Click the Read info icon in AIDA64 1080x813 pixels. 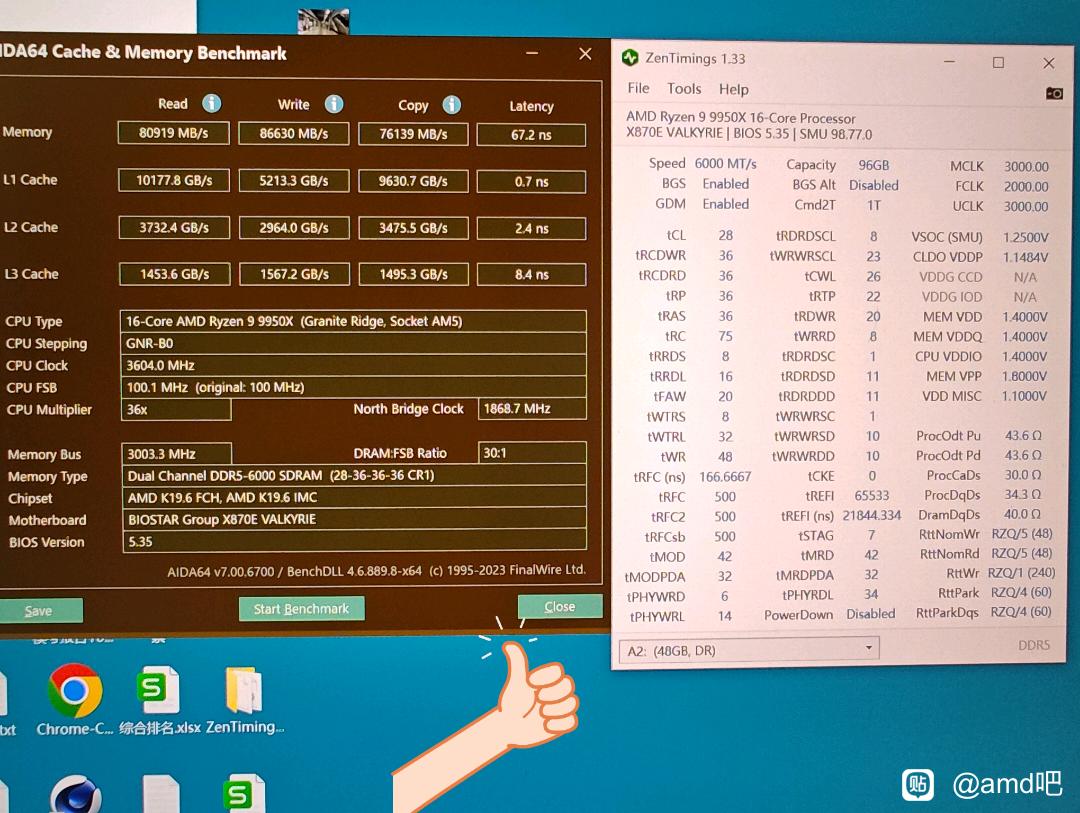(211, 103)
